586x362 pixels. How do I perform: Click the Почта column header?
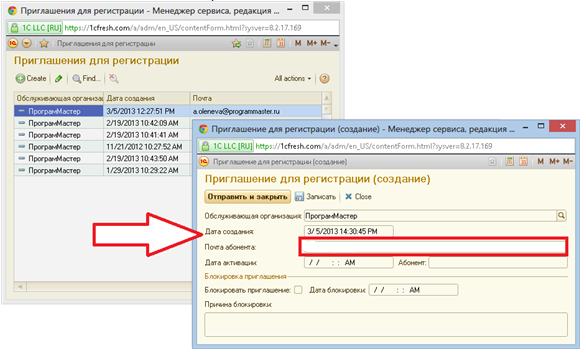256,98
